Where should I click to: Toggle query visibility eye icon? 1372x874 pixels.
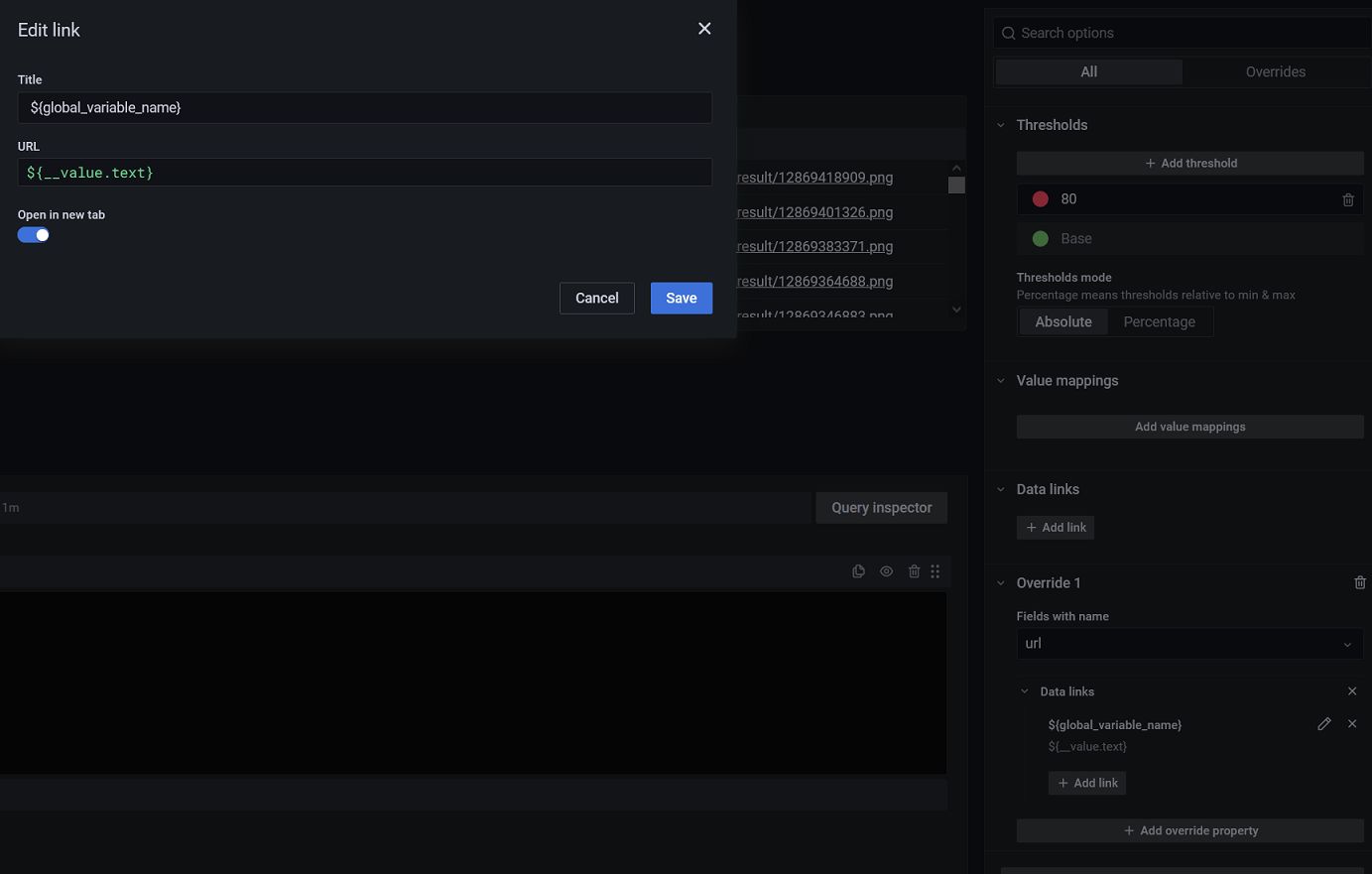(887, 571)
